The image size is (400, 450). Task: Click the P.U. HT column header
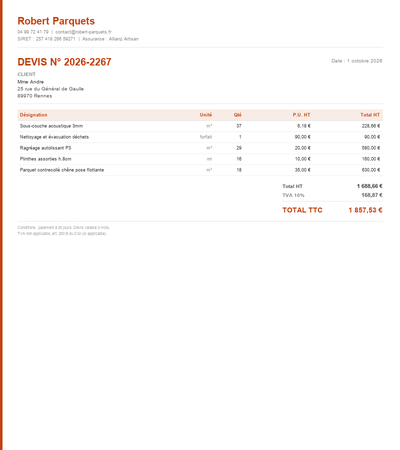point(301,115)
